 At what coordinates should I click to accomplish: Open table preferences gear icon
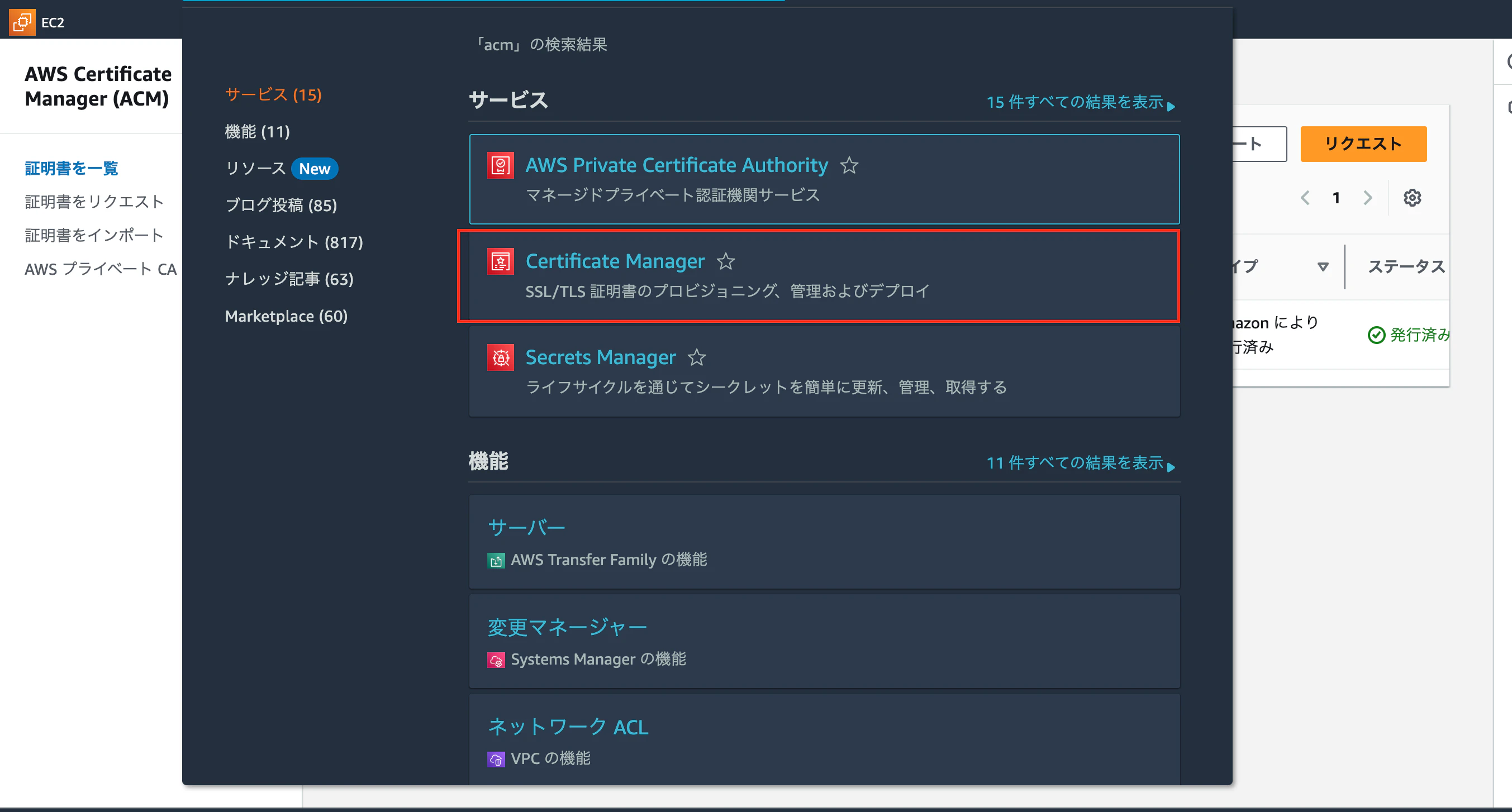[1411, 198]
